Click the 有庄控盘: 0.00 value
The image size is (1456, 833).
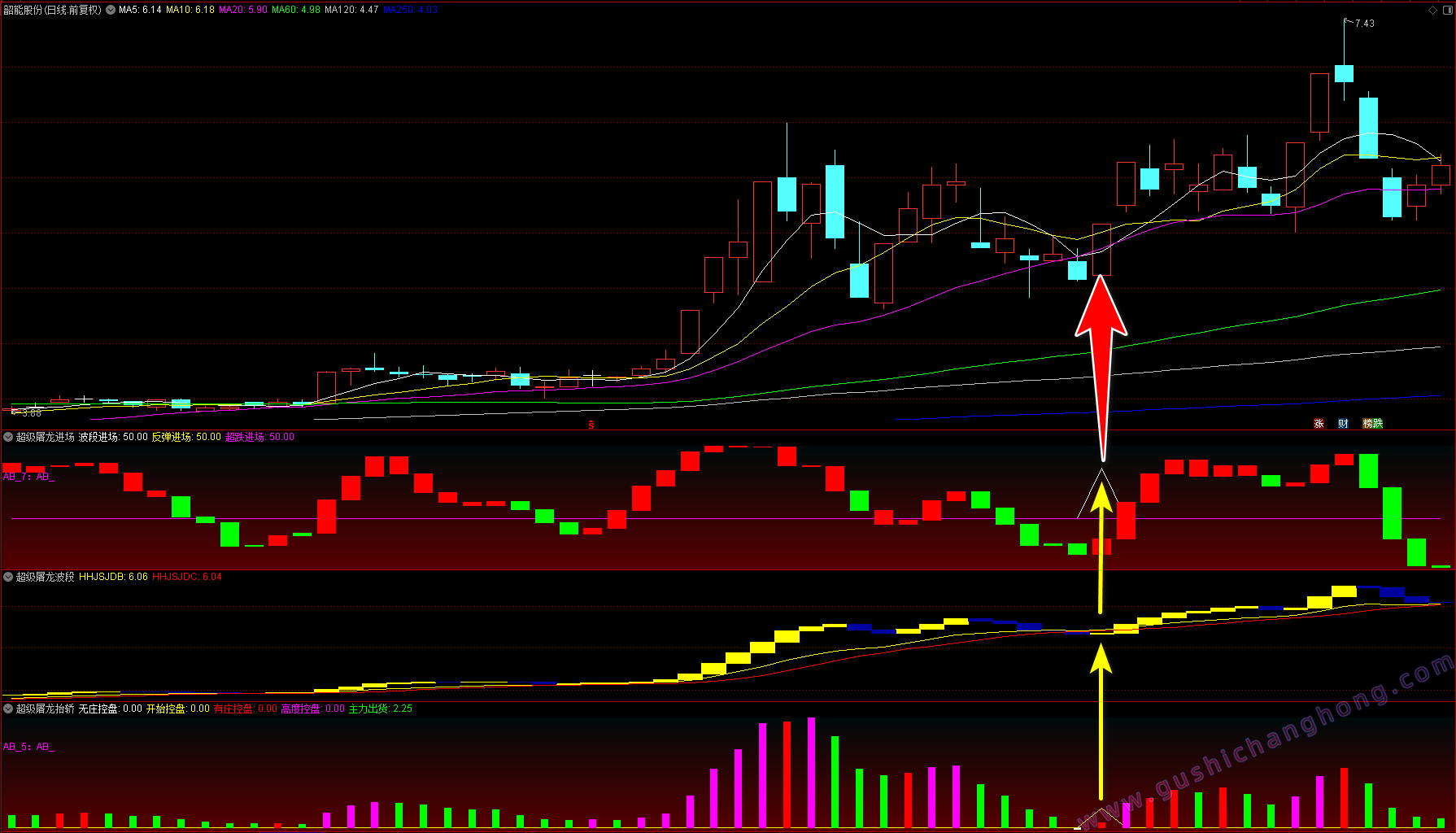coord(245,709)
